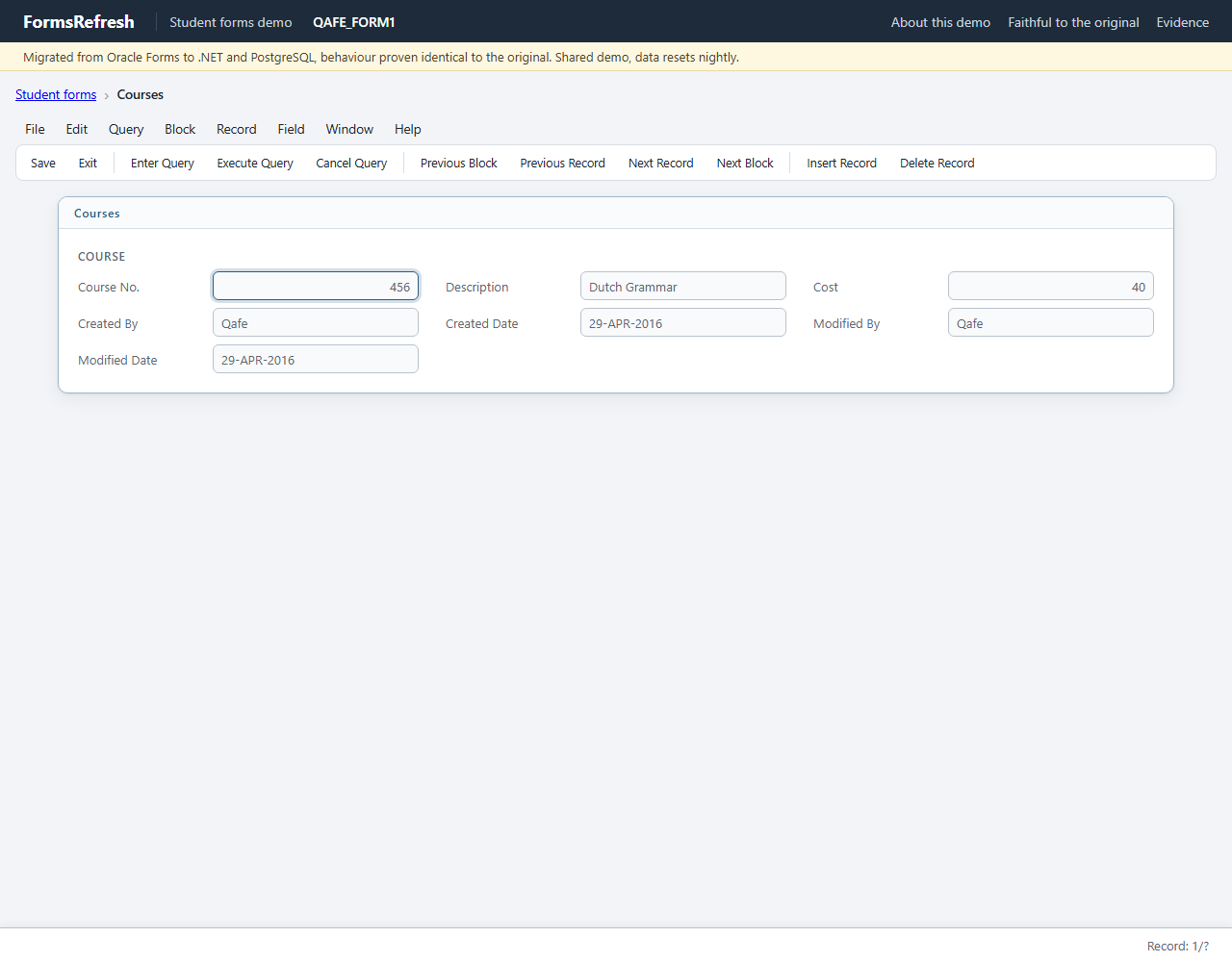Open the File menu
1232x962 pixels.
tap(35, 129)
